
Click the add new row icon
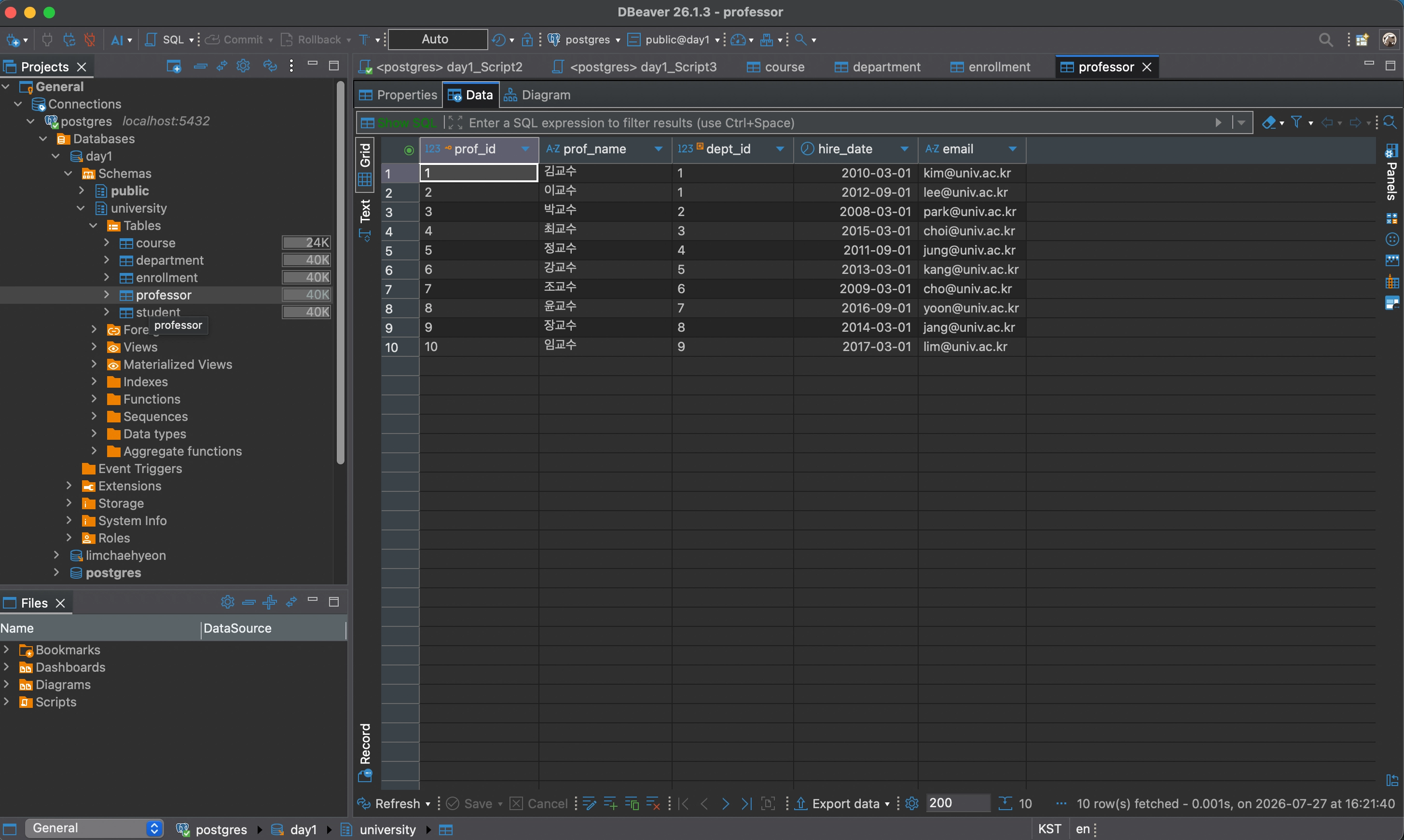pyautogui.click(x=610, y=804)
